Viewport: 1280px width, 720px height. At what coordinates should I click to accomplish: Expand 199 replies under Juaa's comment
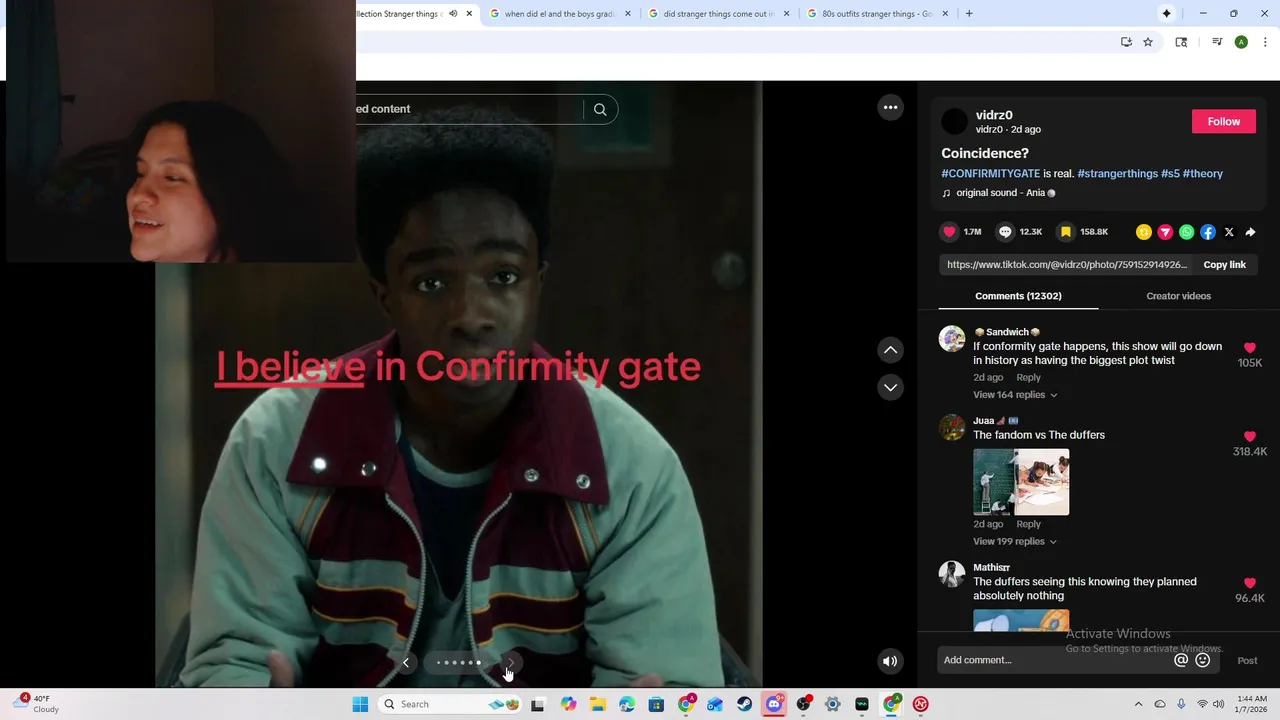tap(1015, 542)
